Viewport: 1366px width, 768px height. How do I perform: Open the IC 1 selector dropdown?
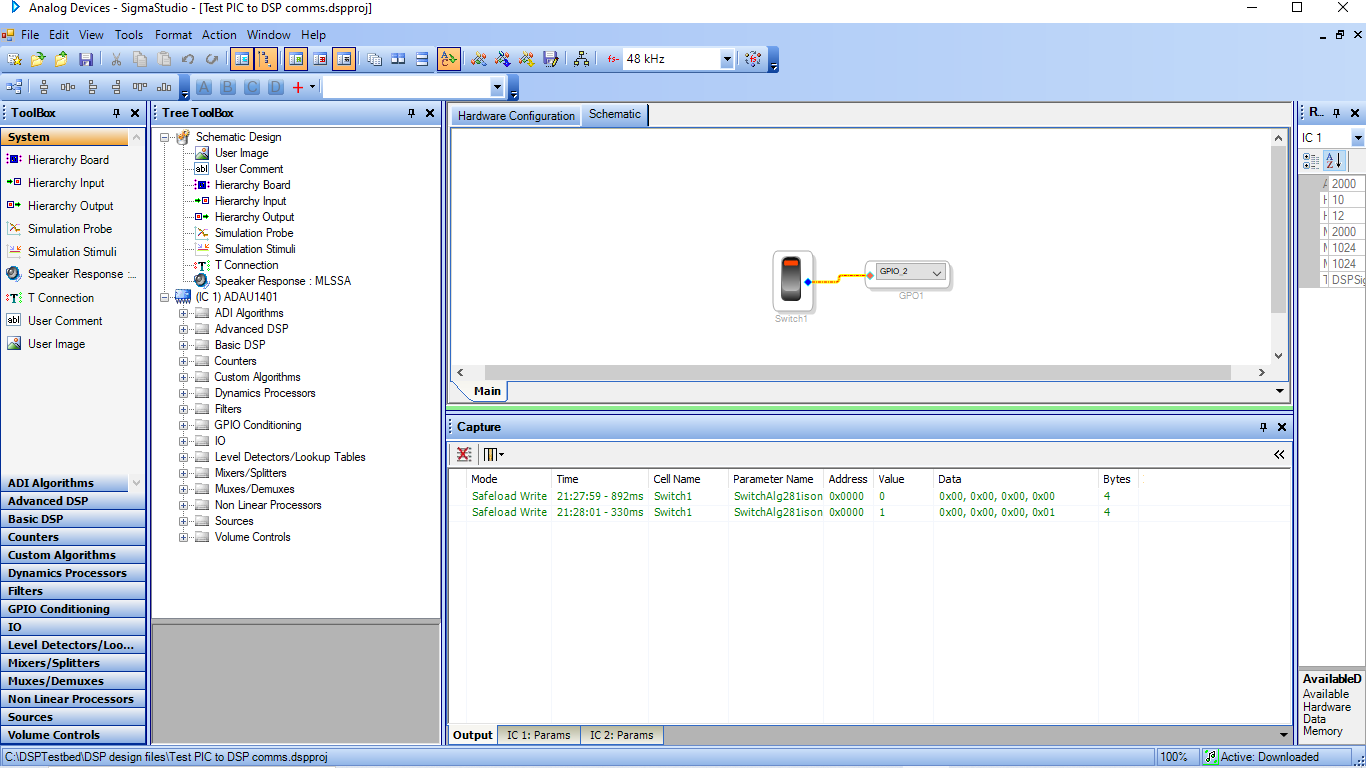pos(1357,137)
